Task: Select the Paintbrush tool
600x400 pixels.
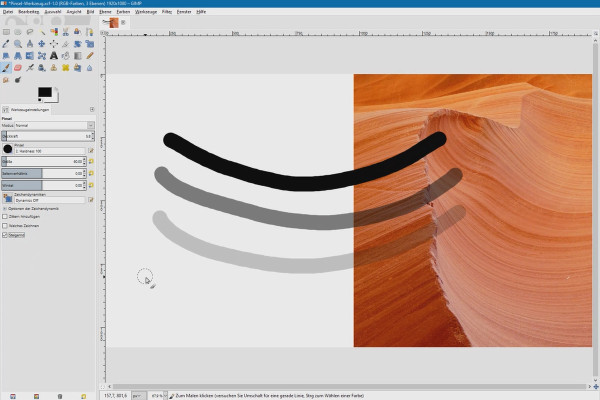Action: 6,68
